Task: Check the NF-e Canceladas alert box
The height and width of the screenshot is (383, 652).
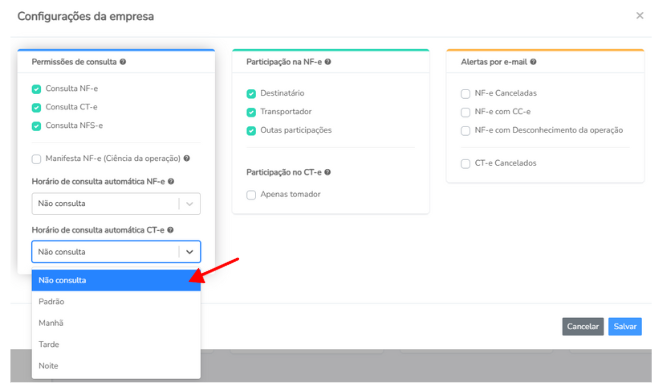Action: (x=465, y=94)
